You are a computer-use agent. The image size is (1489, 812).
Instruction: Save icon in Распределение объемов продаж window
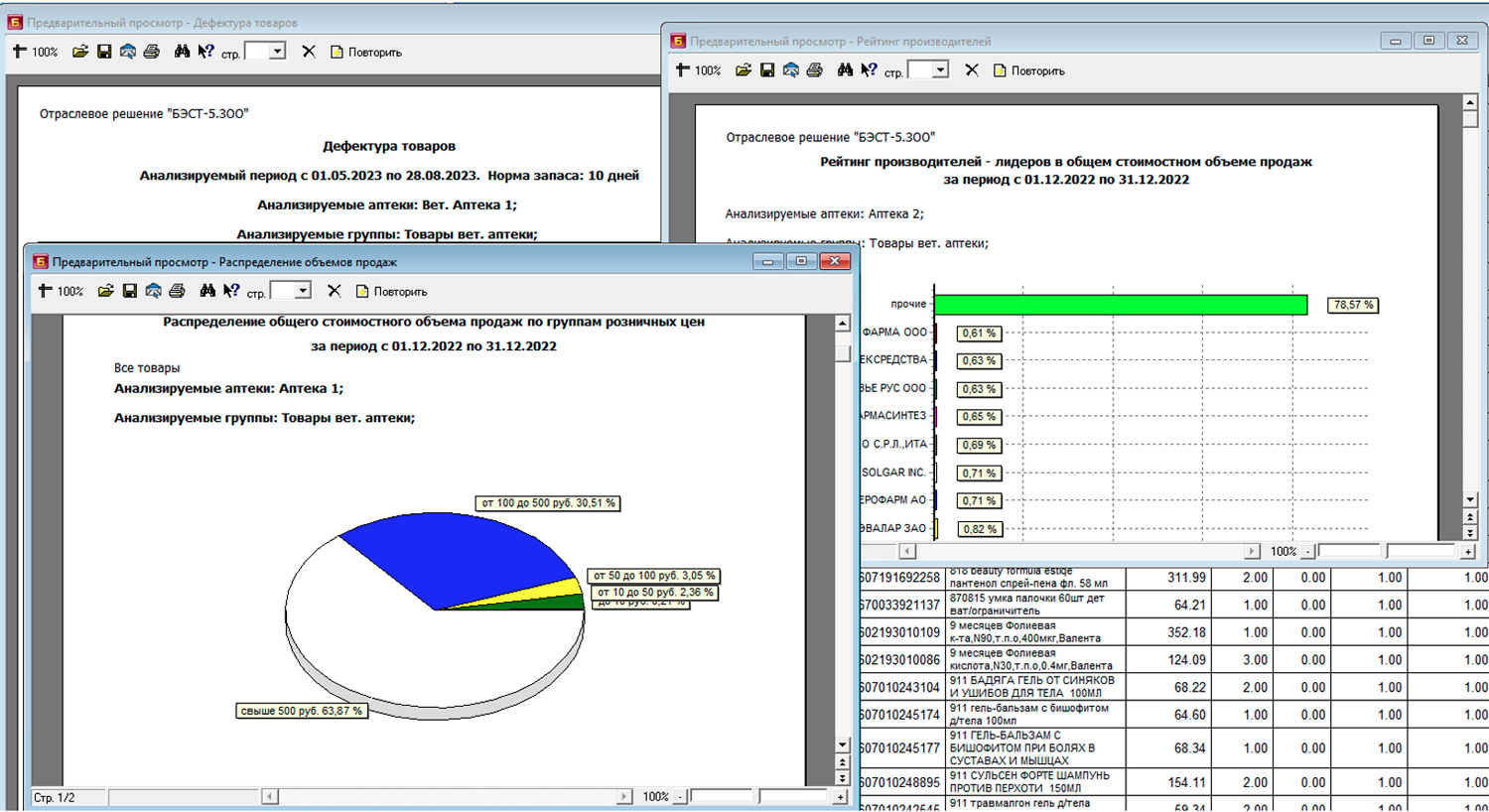pyautogui.click(x=130, y=291)
